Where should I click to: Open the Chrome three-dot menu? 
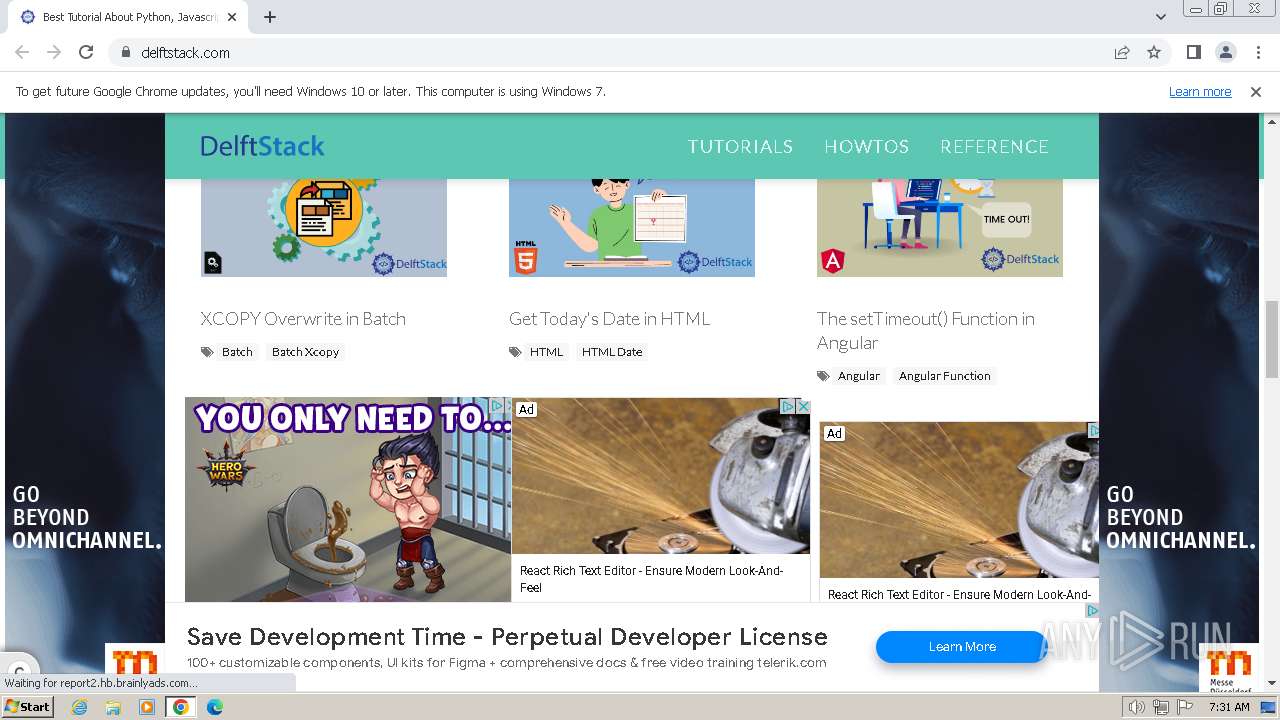pos(1257,52)
